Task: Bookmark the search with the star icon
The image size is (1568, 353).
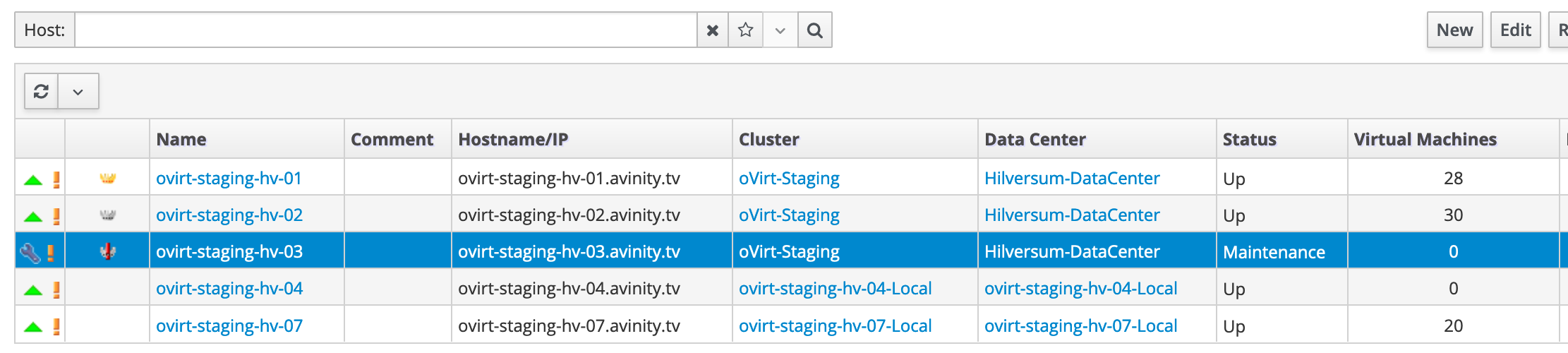Action: [x=745, y=30]
